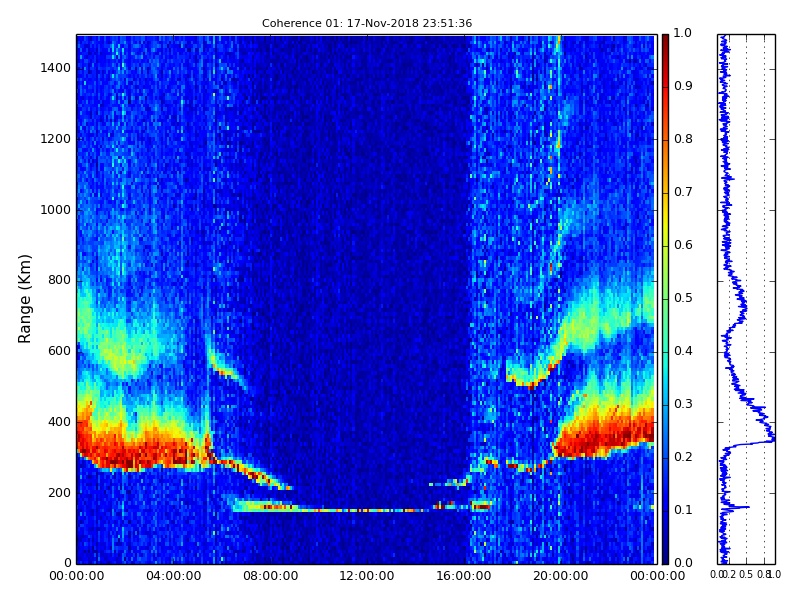Screen dimensions: 800x600
Task: Click the dark blue bottom of the colorbar
Action: pos(665,557)
